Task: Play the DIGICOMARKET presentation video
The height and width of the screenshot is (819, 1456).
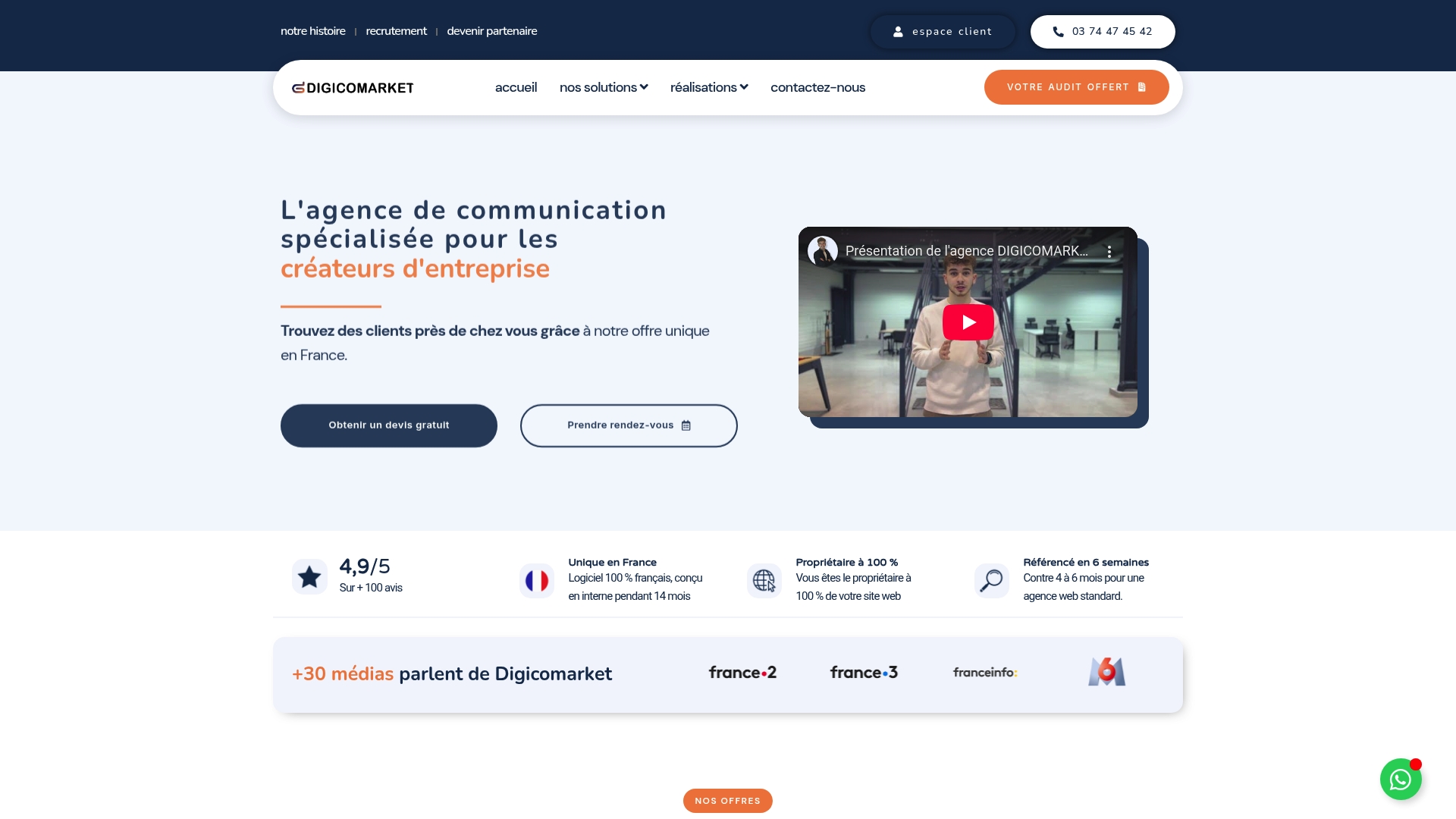Action: pyautogui.click(x=967, y=322)
